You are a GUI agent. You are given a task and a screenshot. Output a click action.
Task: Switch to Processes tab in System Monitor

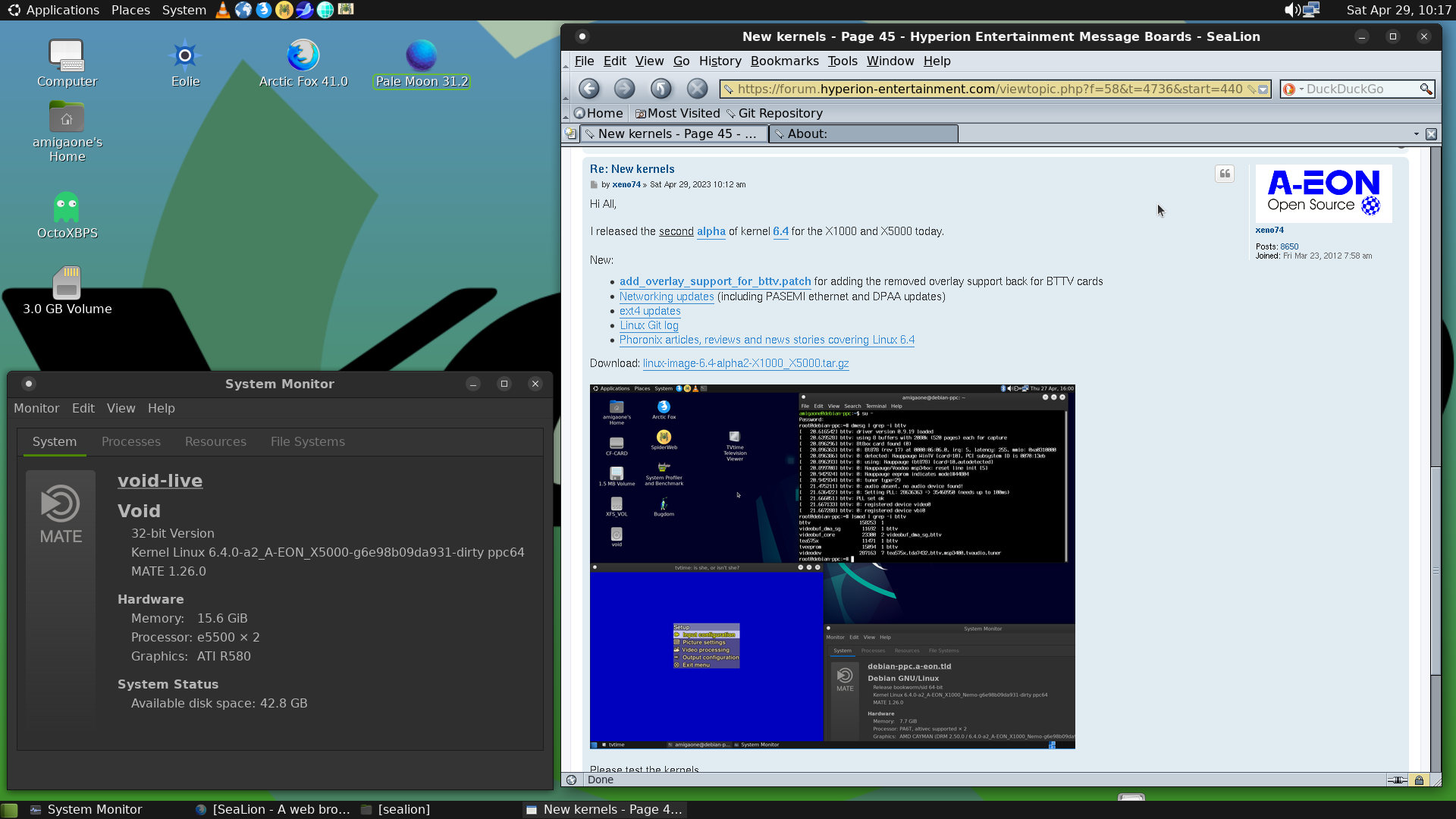click(130, 441)
